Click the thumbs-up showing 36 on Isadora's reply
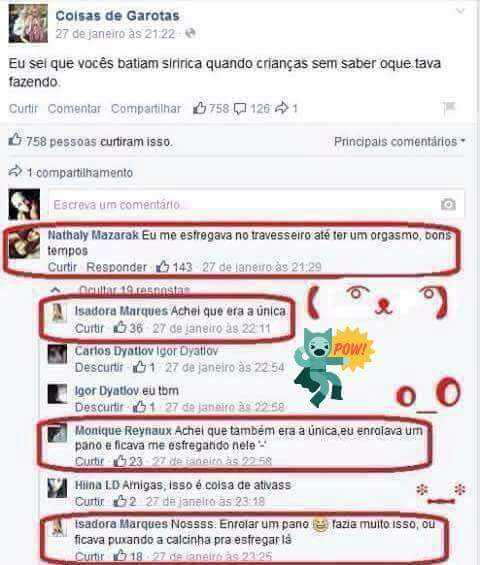Image resolution: width=480 pixels, height=565 pixels. pos(120,328)
